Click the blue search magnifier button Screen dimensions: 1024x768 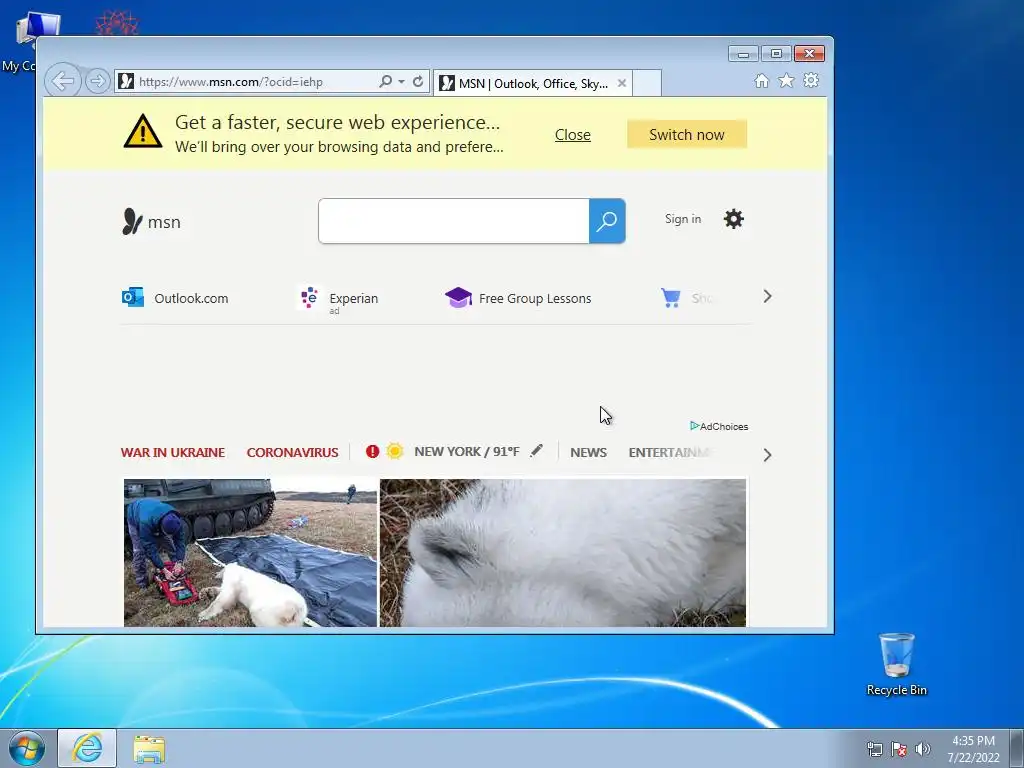click(x=607, y=221)
